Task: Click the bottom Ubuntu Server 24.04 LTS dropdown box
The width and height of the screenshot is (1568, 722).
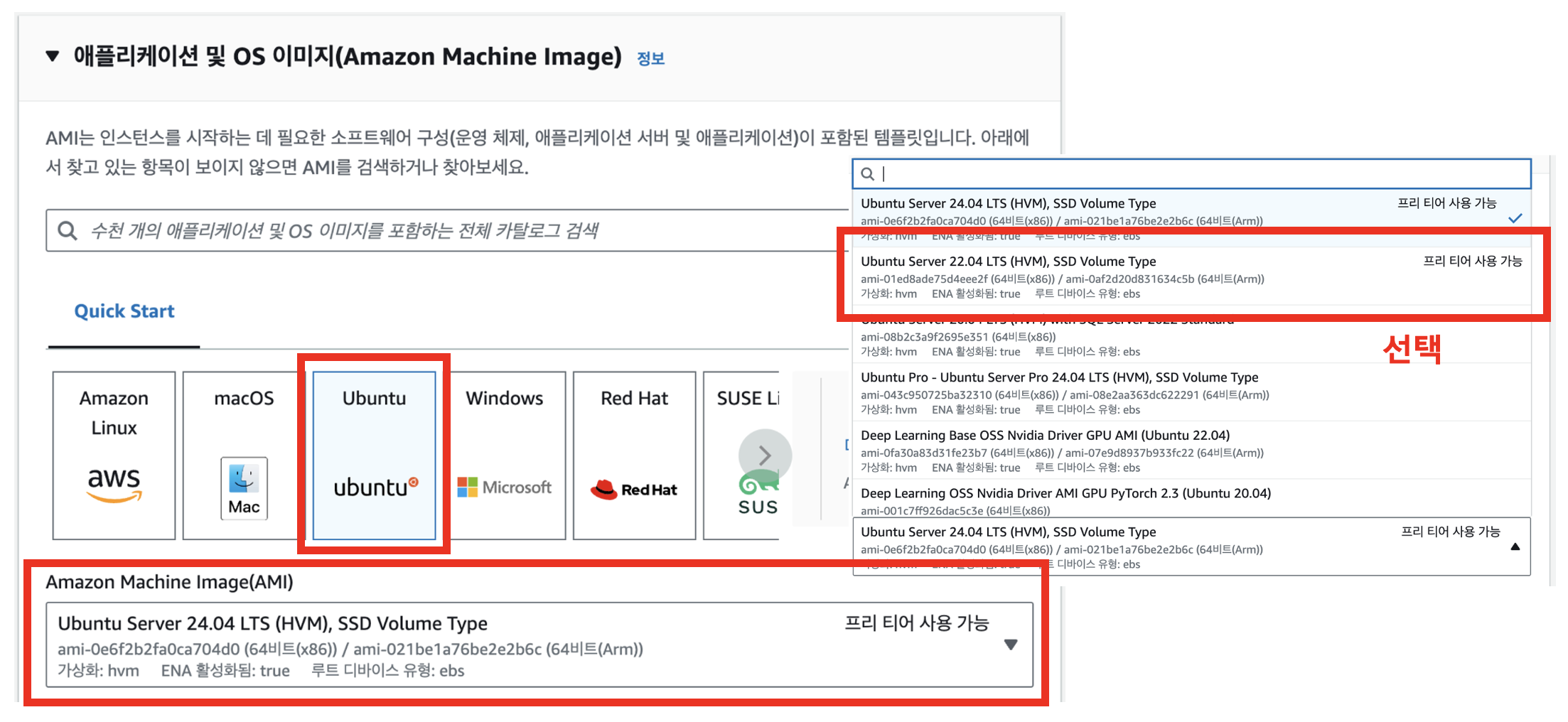Action: tap(1191, 546)
